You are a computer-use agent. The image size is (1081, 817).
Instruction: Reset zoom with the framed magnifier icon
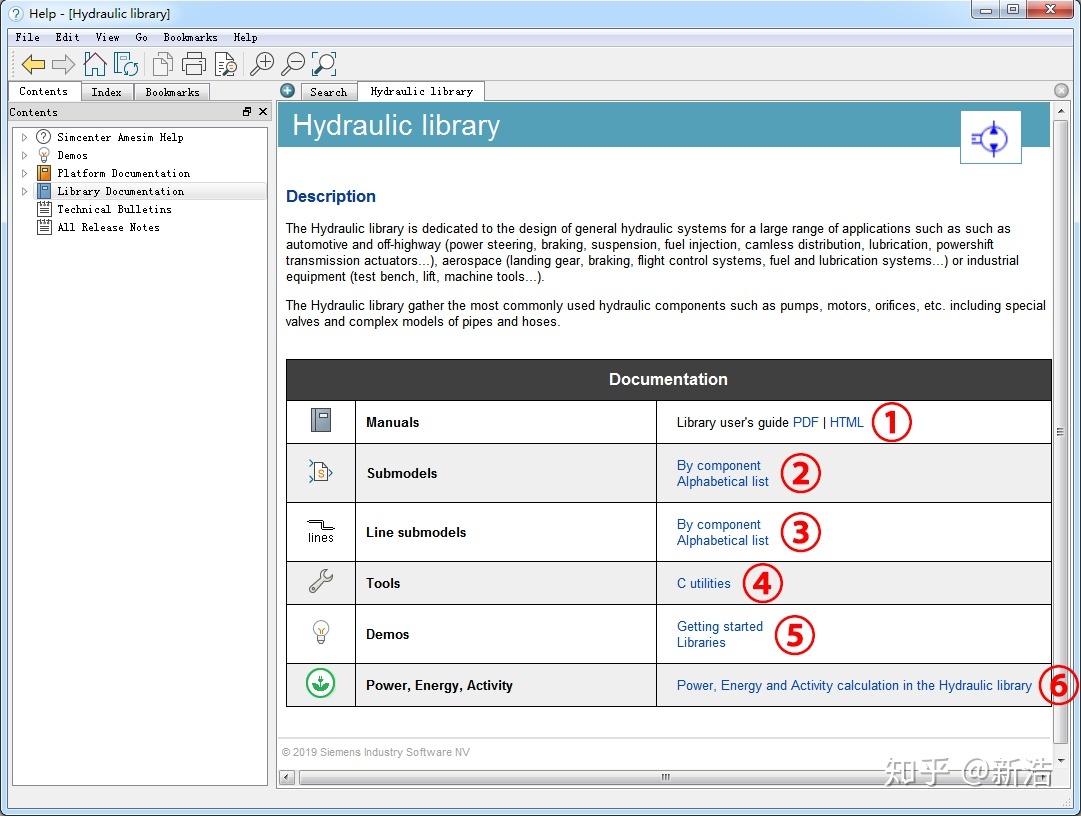pyautogui.click(x=324, y=64)
